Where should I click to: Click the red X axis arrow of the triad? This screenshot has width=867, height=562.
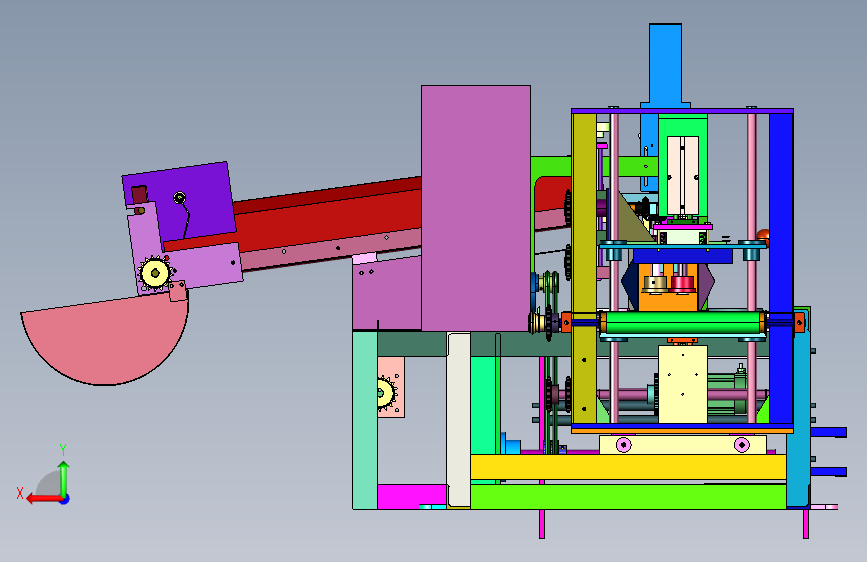point(44,499)
